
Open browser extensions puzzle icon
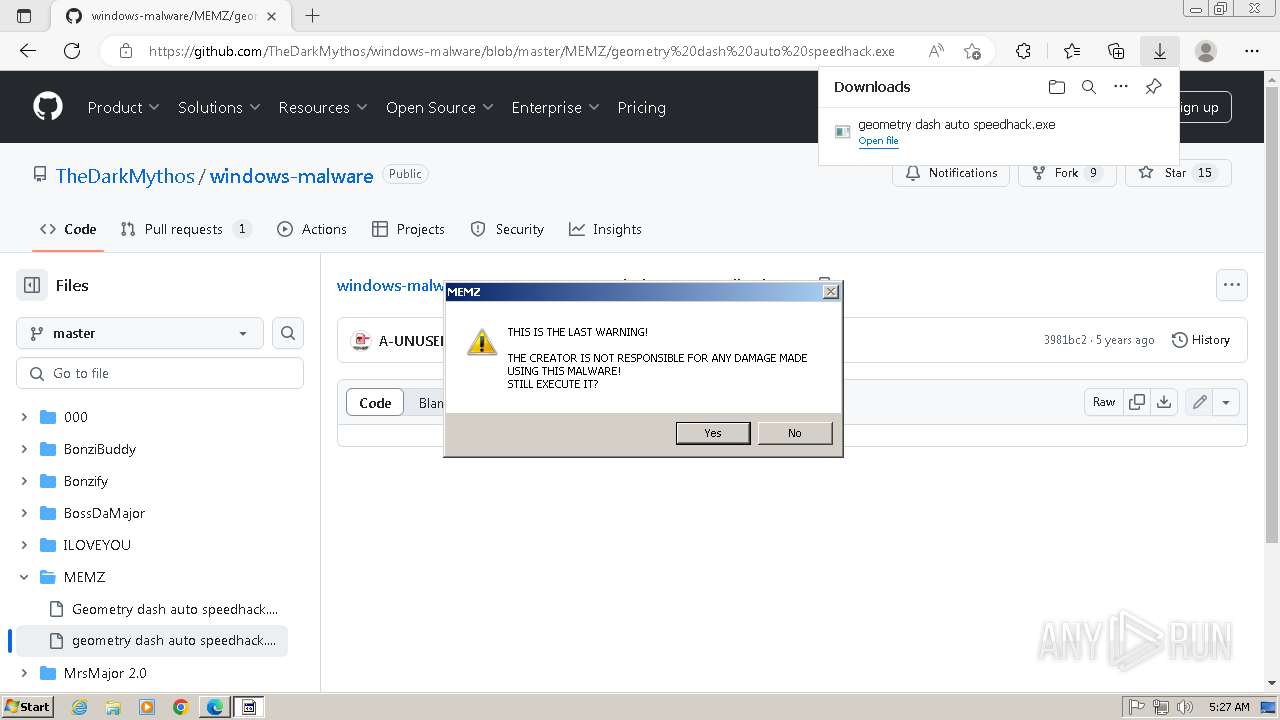pyautogui.click(x=1023, y=51)
